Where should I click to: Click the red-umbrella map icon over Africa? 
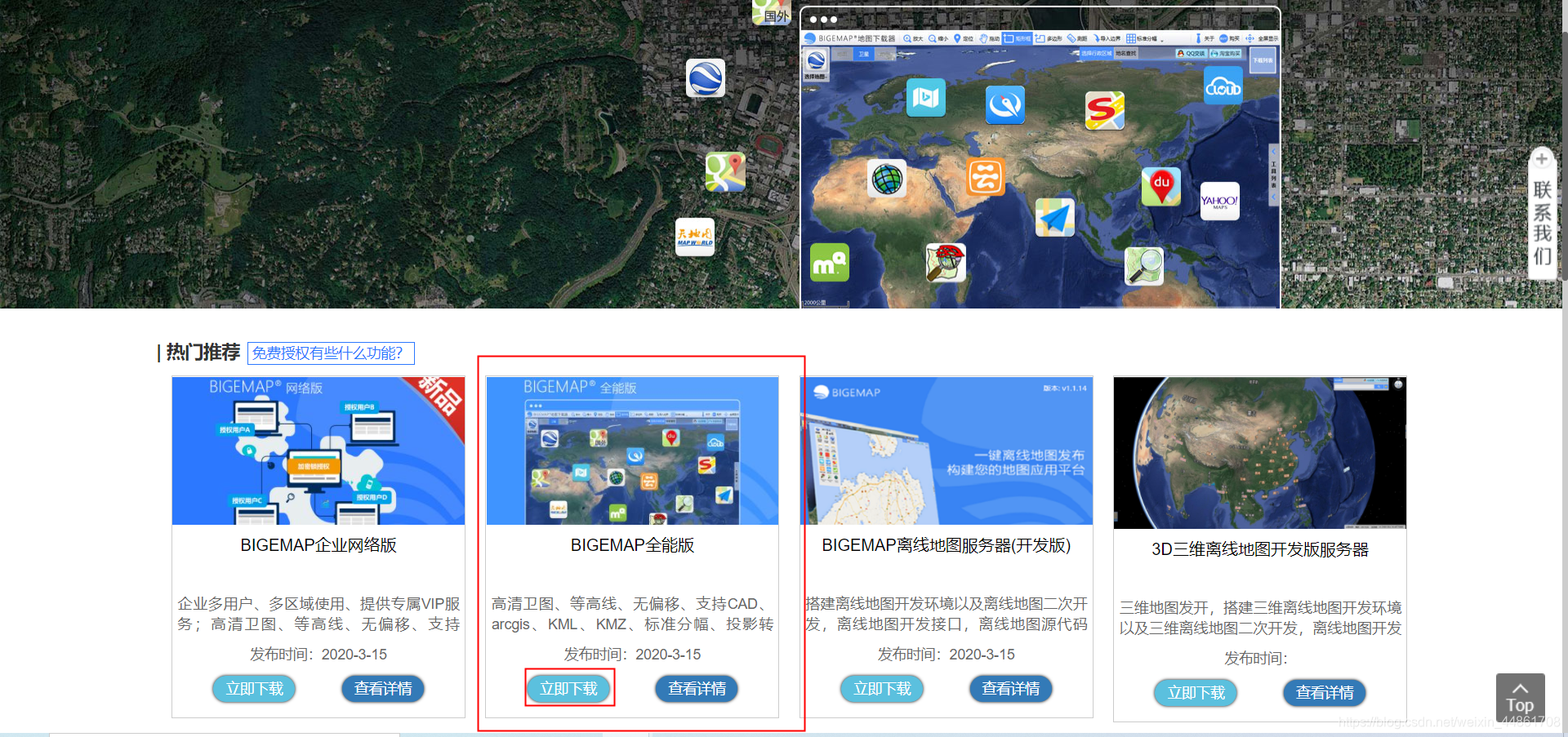coord(947,263)
